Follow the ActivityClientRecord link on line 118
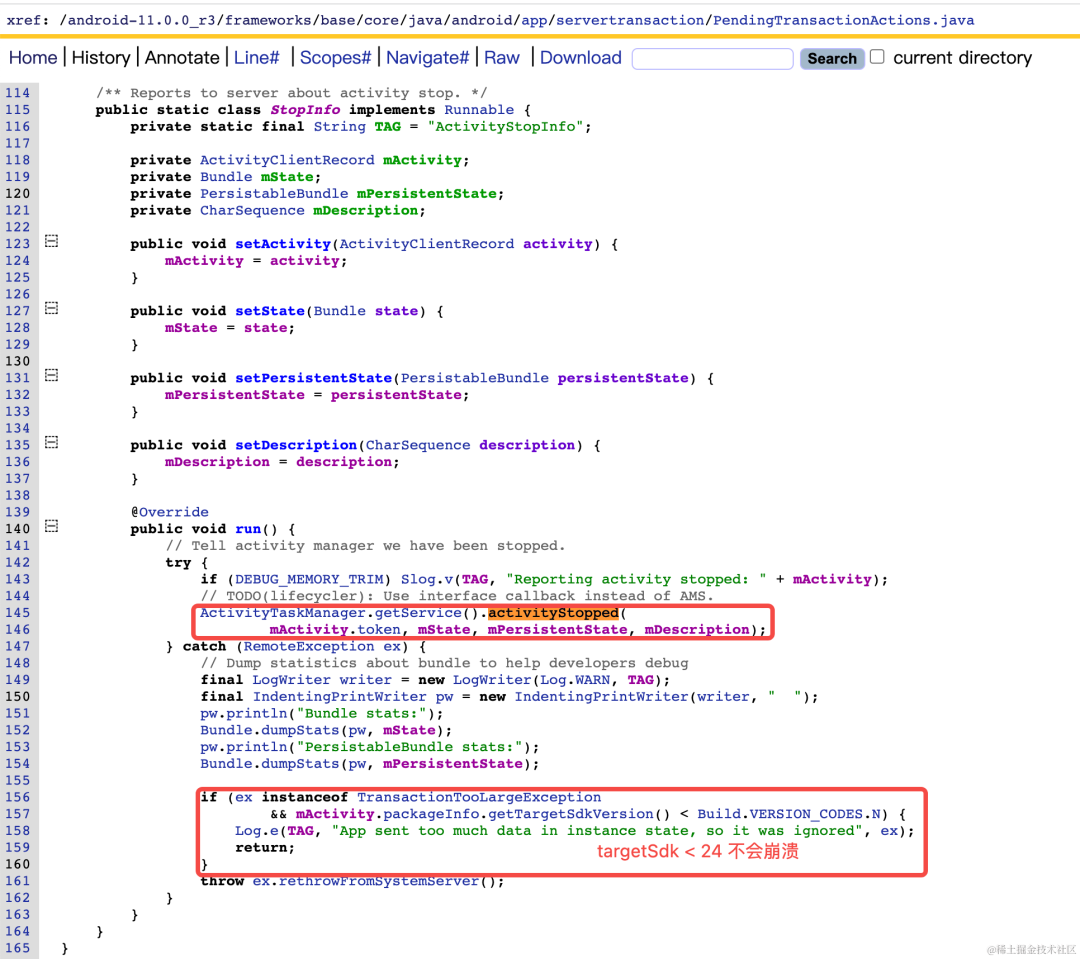Viewport: 1080px width, 959px height. pyautogui.click(x=287, y=161)
